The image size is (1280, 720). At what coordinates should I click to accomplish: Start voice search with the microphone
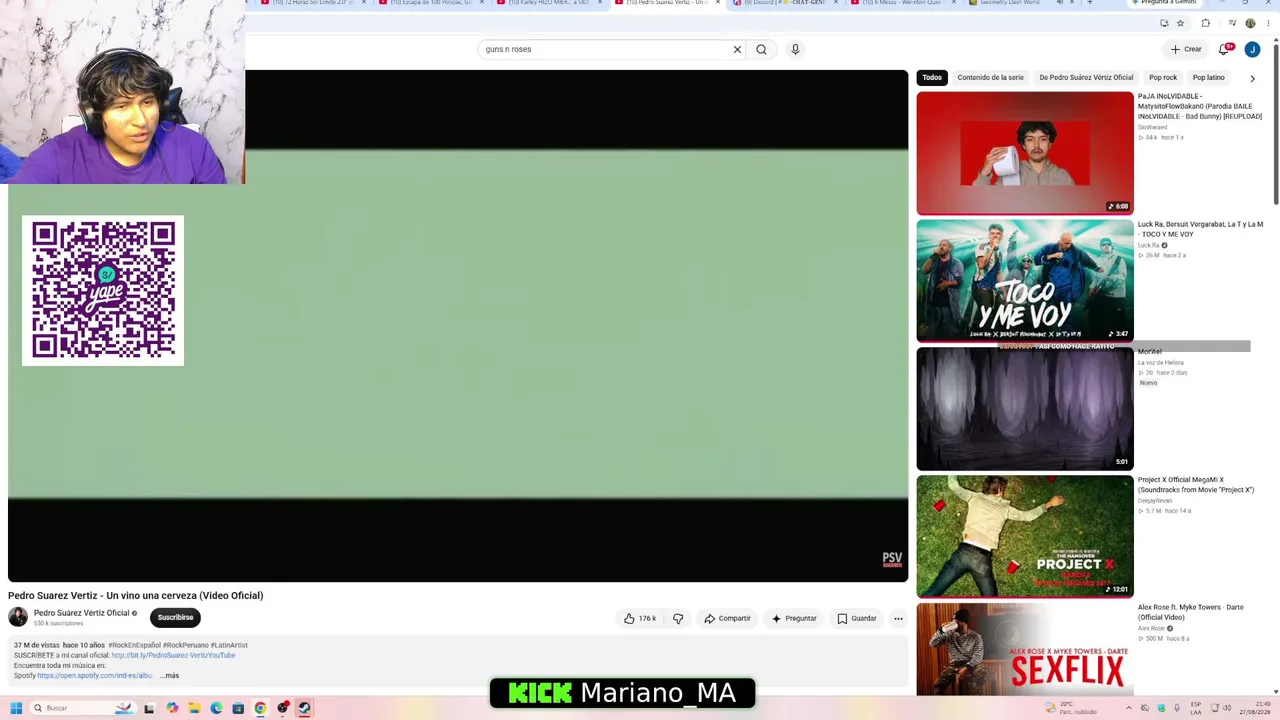click(x=795, y=49)
